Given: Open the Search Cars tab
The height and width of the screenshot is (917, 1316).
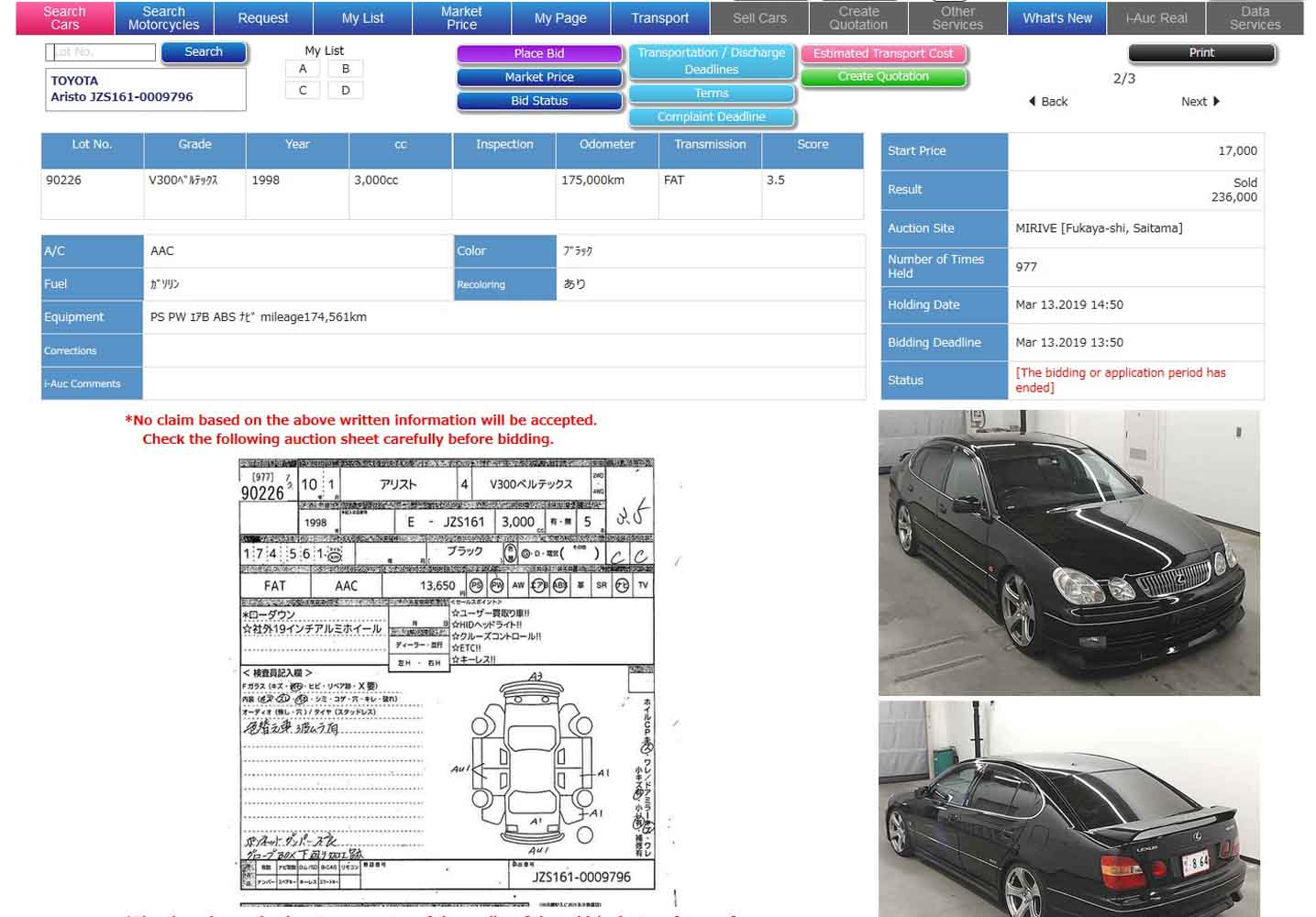Looking at the screenshot, I should coord(64,17).
